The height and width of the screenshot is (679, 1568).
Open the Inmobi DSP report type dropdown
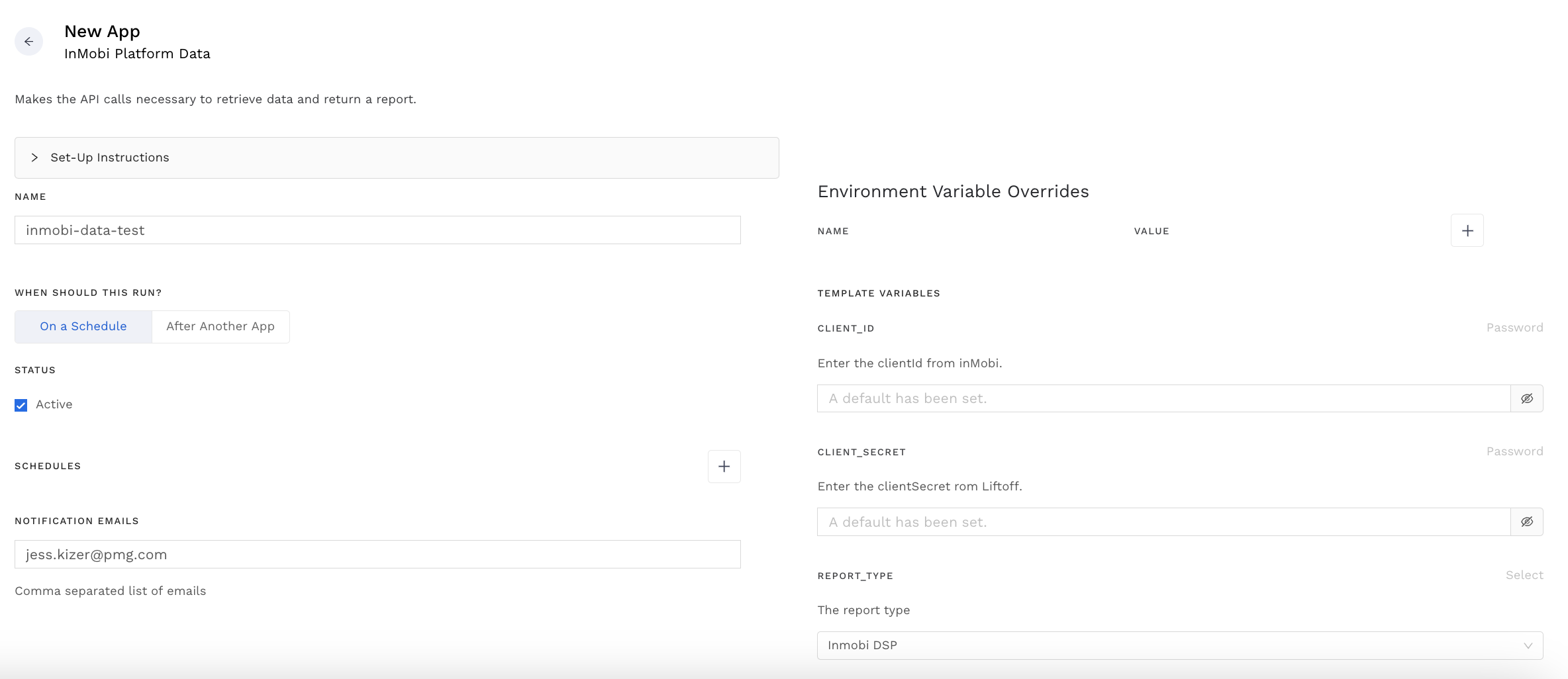coord(1179,645)
